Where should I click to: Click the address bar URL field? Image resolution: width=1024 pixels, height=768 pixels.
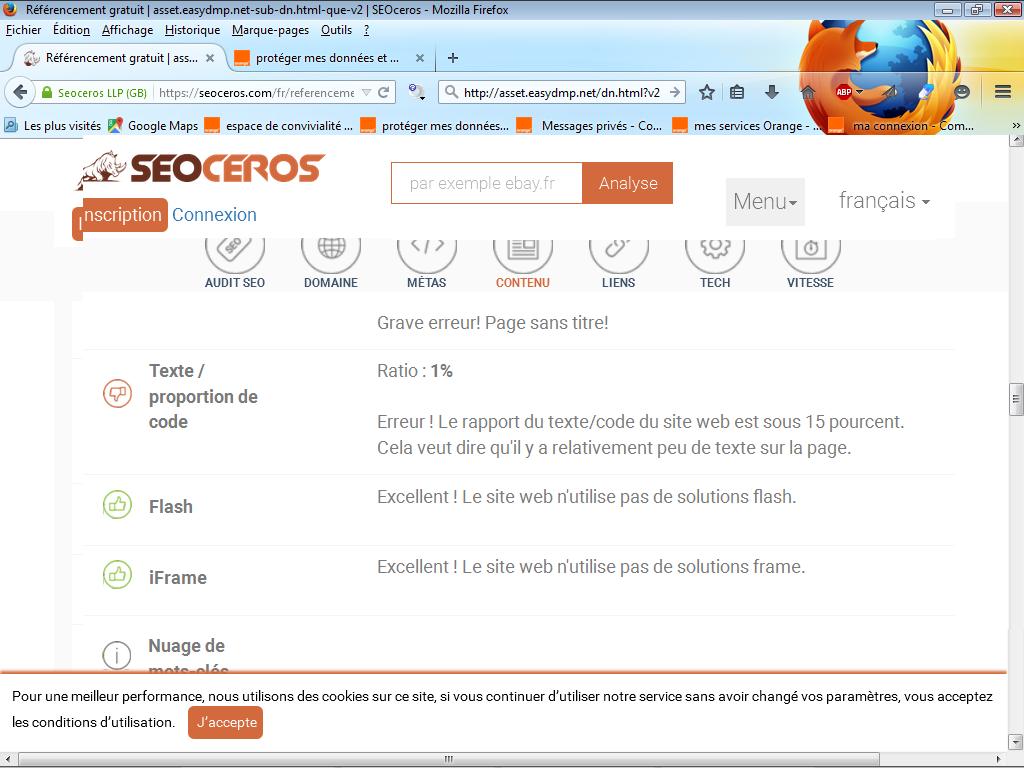coord(256,93)
